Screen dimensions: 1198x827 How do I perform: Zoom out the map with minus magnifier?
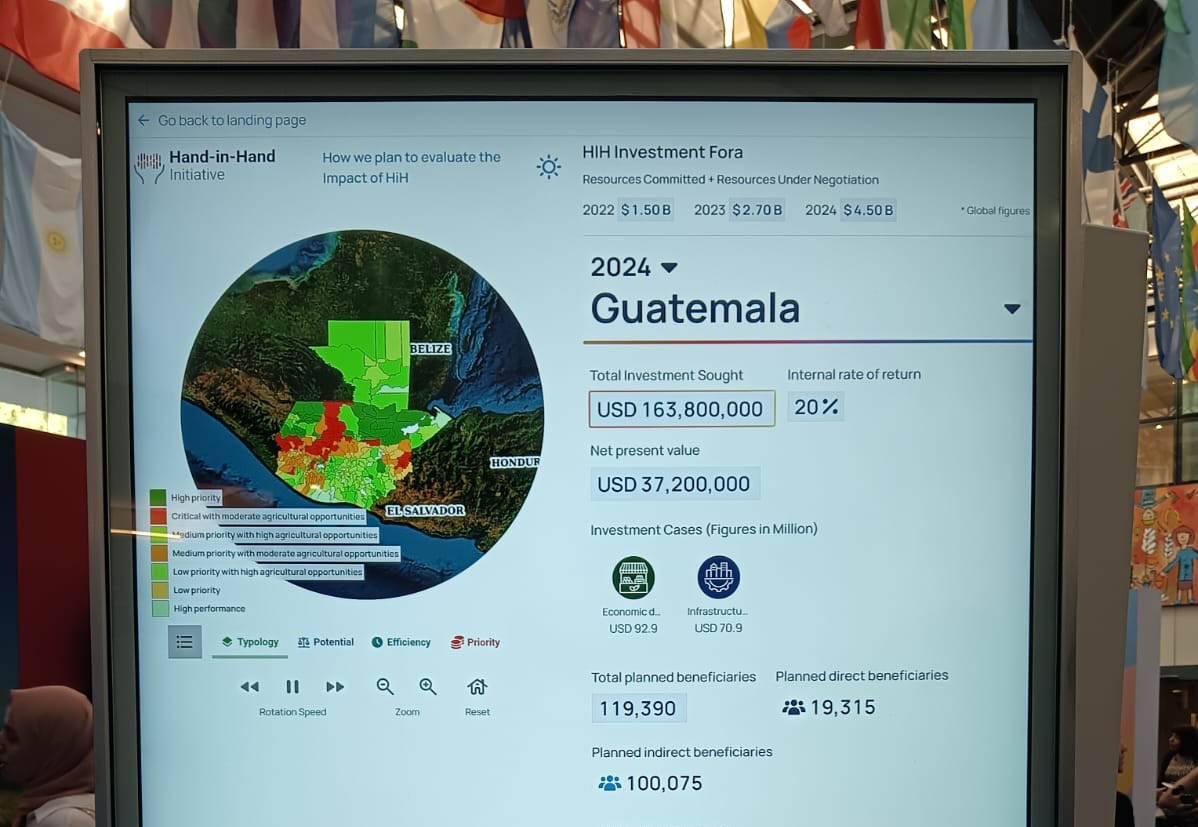(385, 687)
